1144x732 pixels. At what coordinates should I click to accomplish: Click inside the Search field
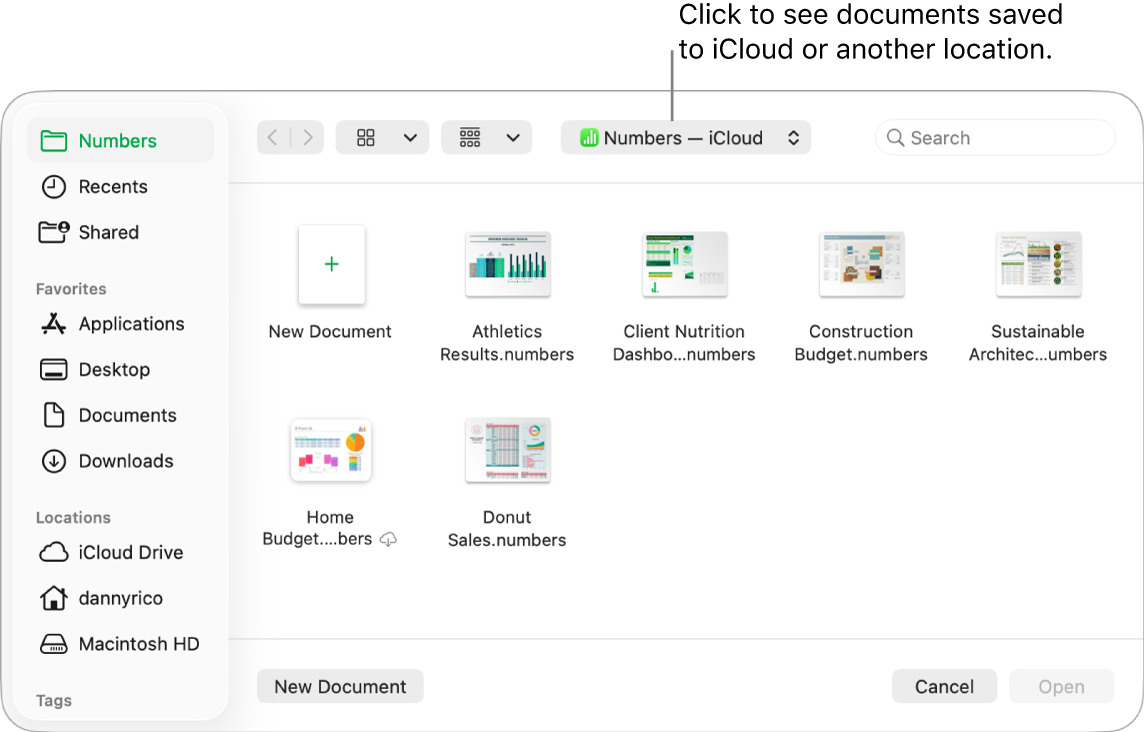click(x=994, y=137)
